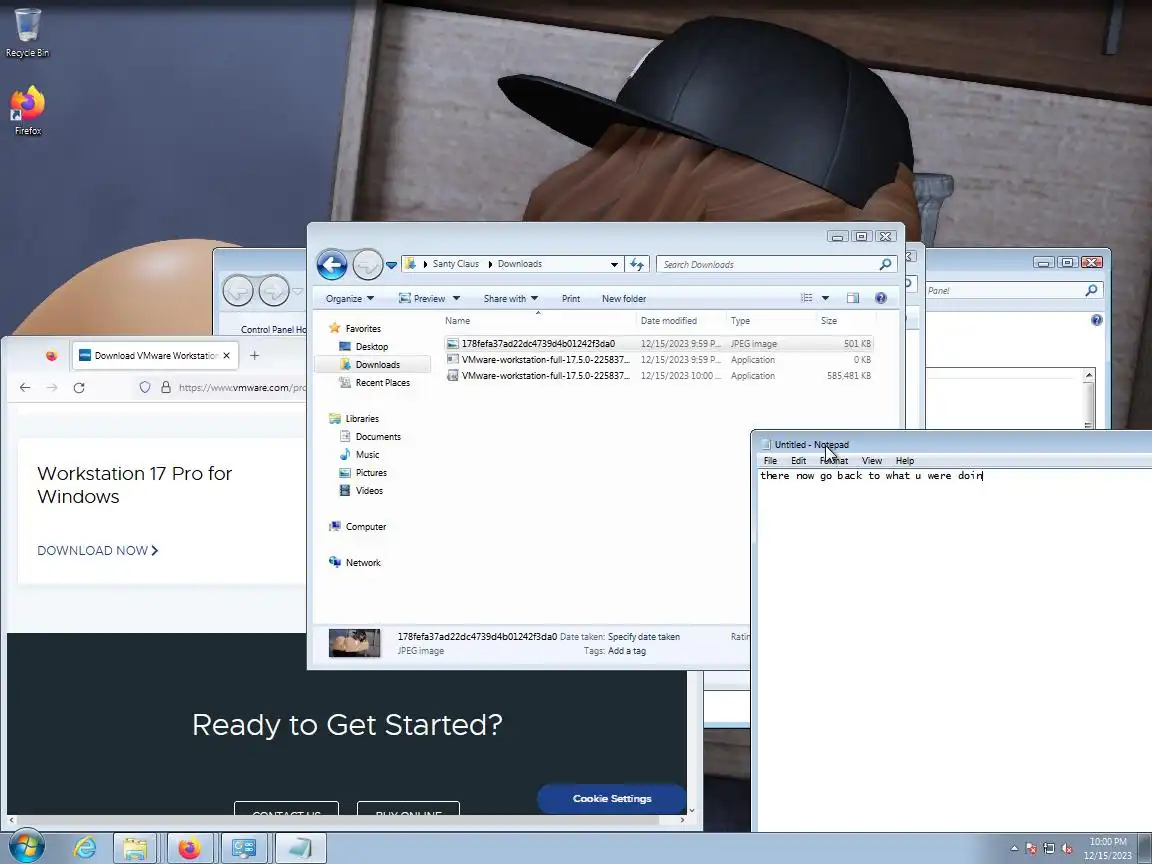Click Print in the Explorer toolbar
1152x864 pixels.
coord(571,298)
